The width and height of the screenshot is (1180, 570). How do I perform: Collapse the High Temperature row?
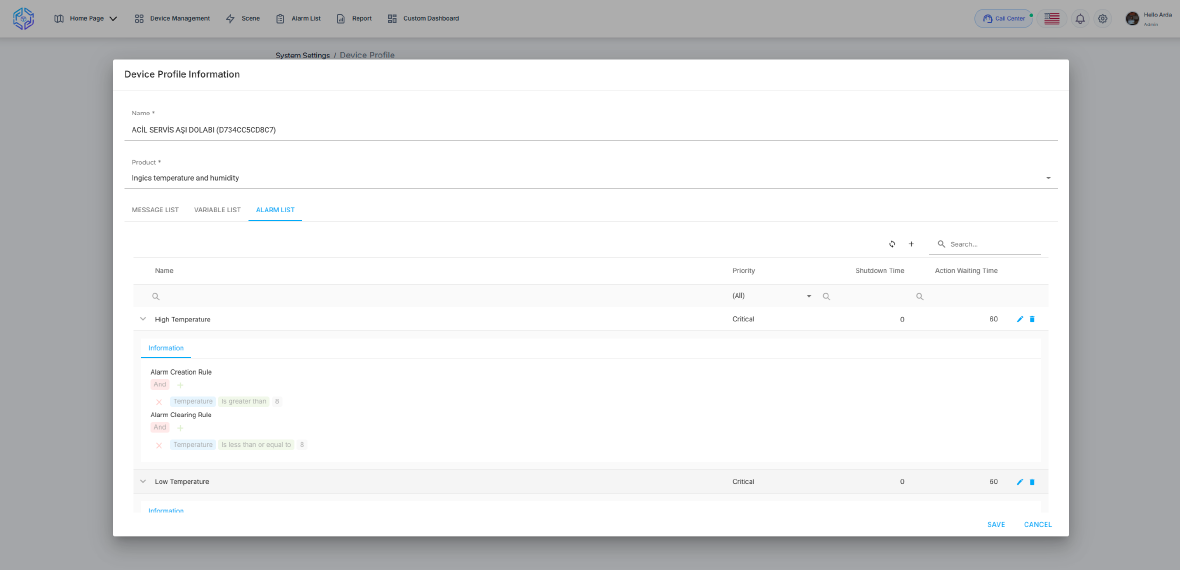[x=143, y=319]
